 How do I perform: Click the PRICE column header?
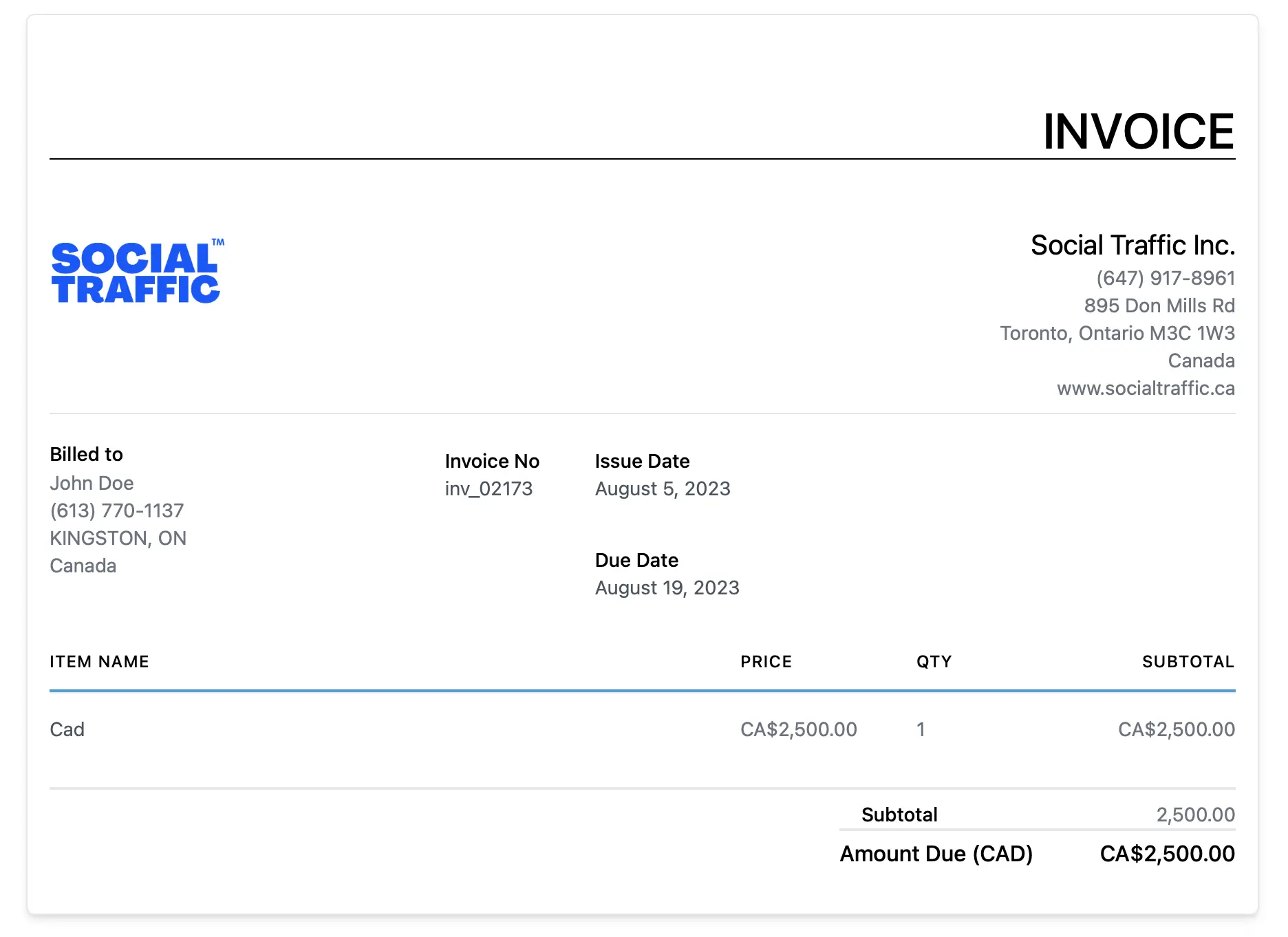point(766,662)
